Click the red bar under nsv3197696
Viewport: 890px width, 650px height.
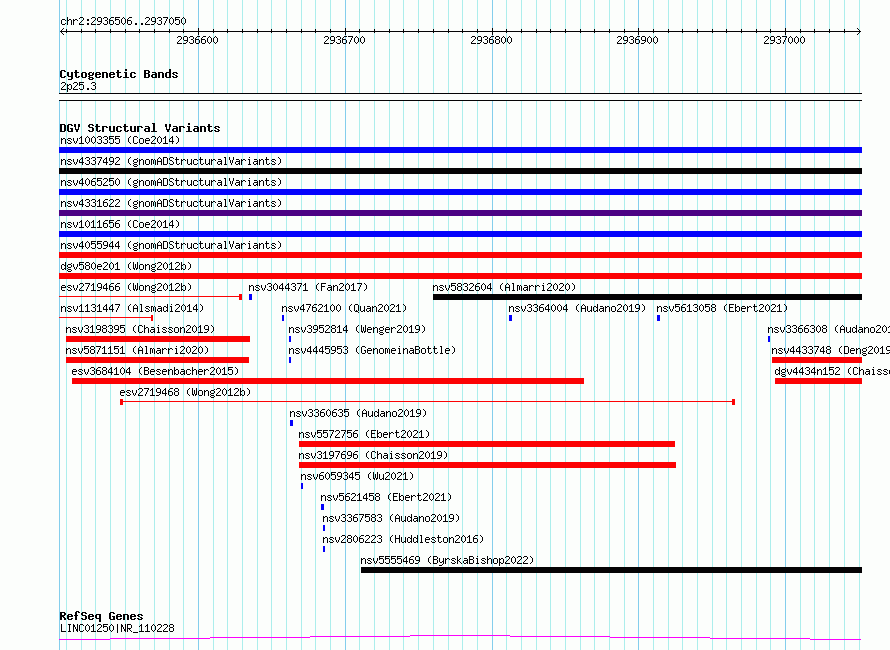[x=488, y=465]
